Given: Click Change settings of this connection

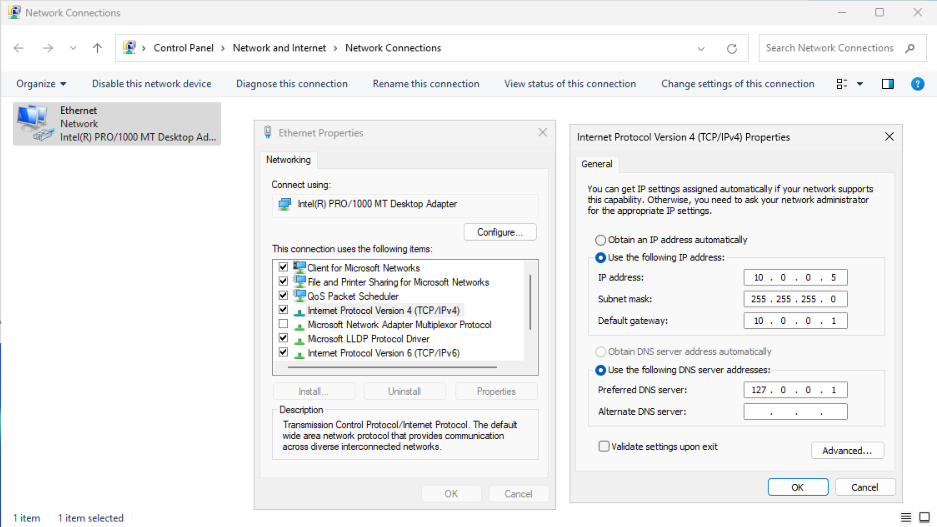Looking at the screenshot, I should click(x=737, y=84).
